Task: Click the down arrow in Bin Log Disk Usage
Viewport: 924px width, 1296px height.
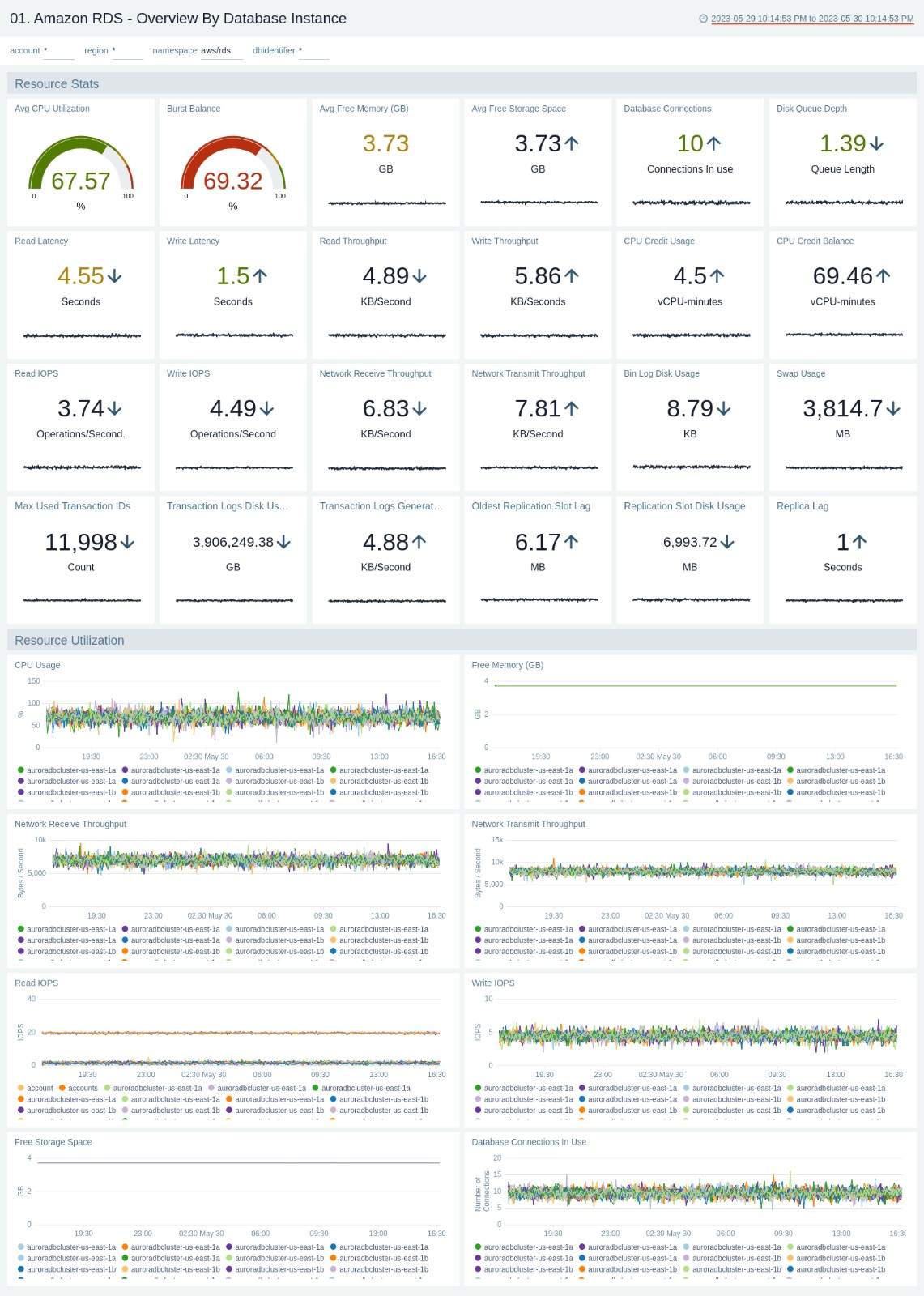Action: [x=724, y=409]
